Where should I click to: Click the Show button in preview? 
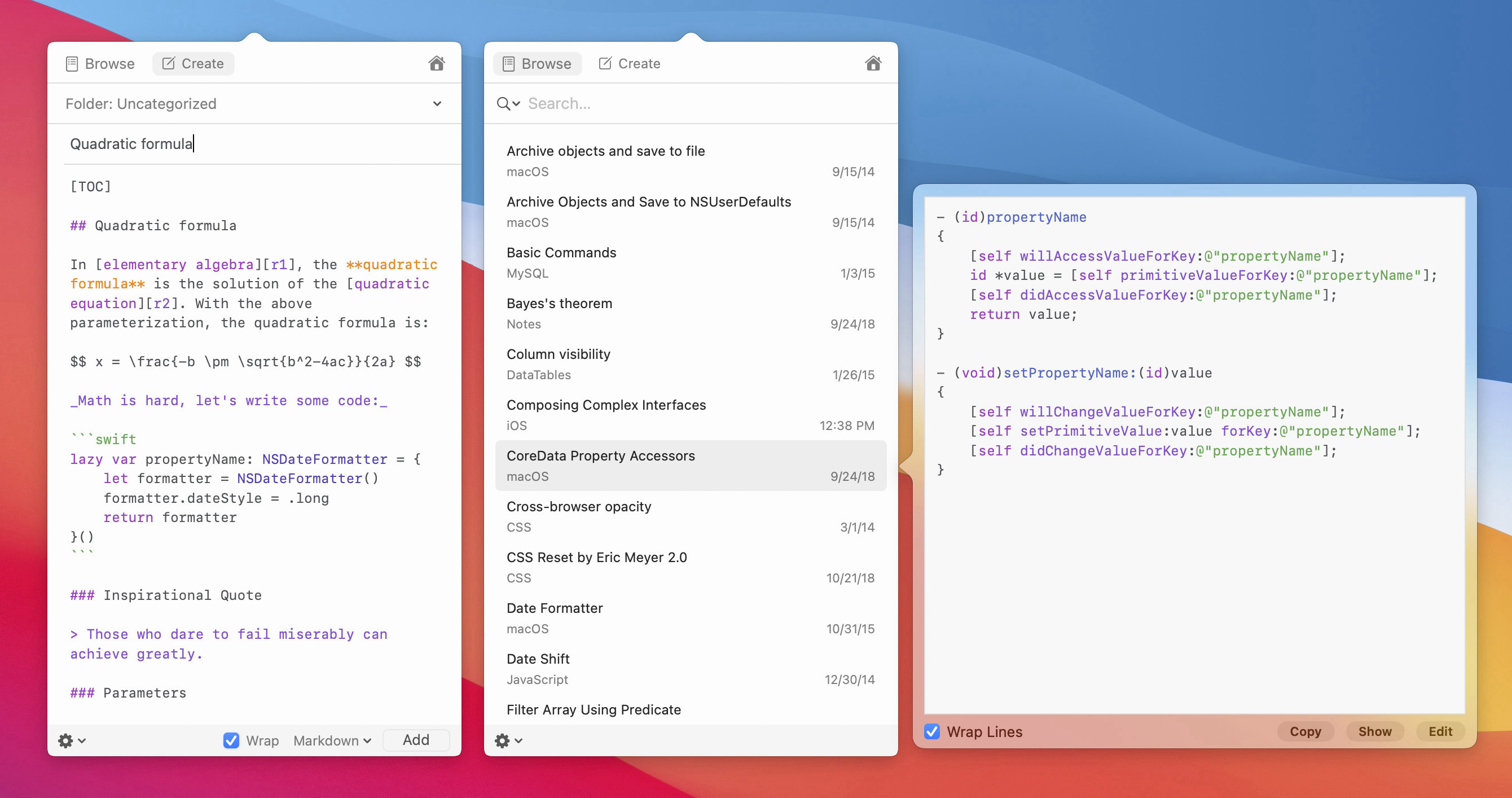(1374, 731)
